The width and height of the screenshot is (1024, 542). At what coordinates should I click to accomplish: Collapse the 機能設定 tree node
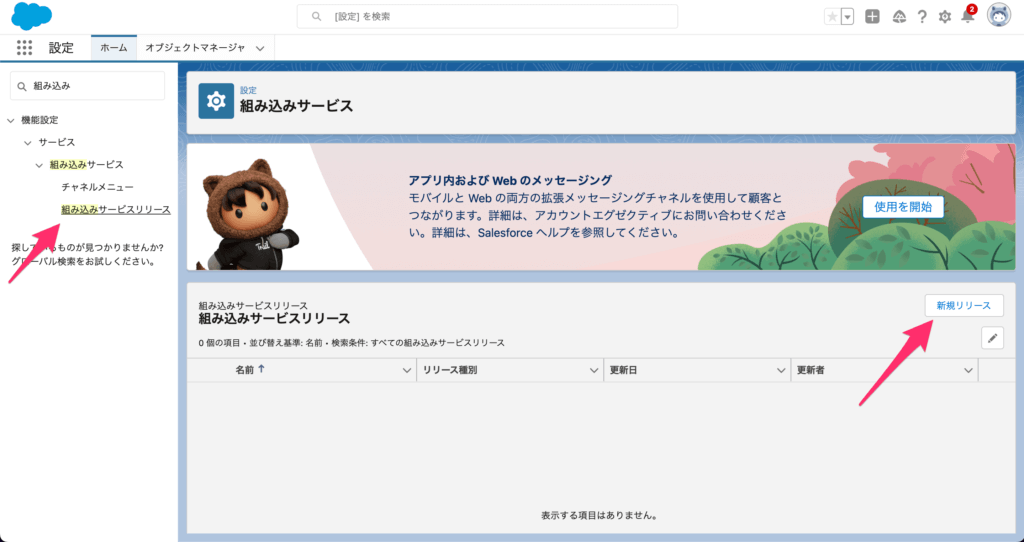coord(10,120)
